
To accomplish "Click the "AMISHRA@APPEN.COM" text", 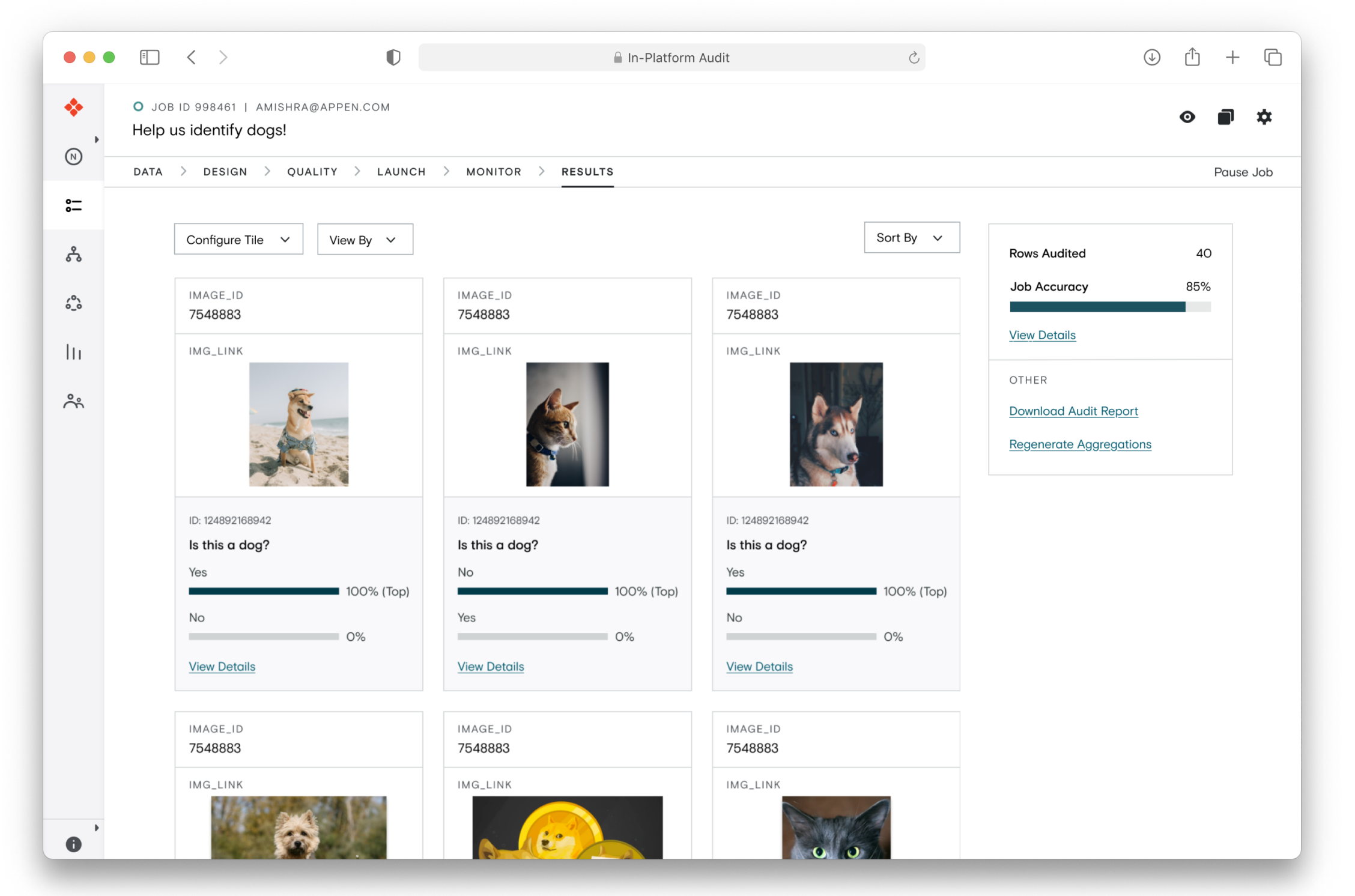I will 323,107.
